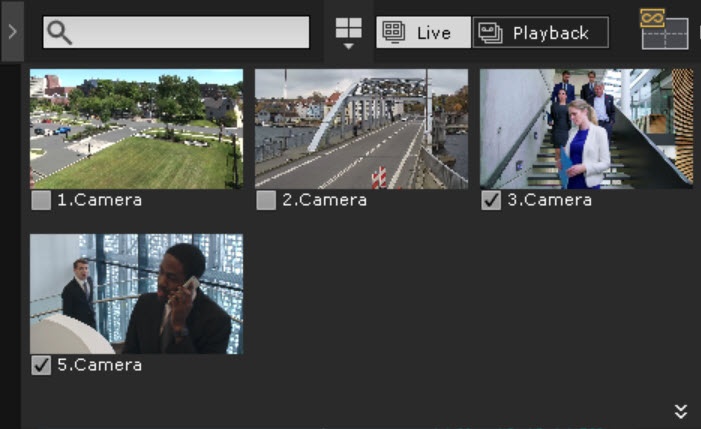701x429 pixels.
Task: Enable the 1.Camera checkbox
Action: point(41,200)
